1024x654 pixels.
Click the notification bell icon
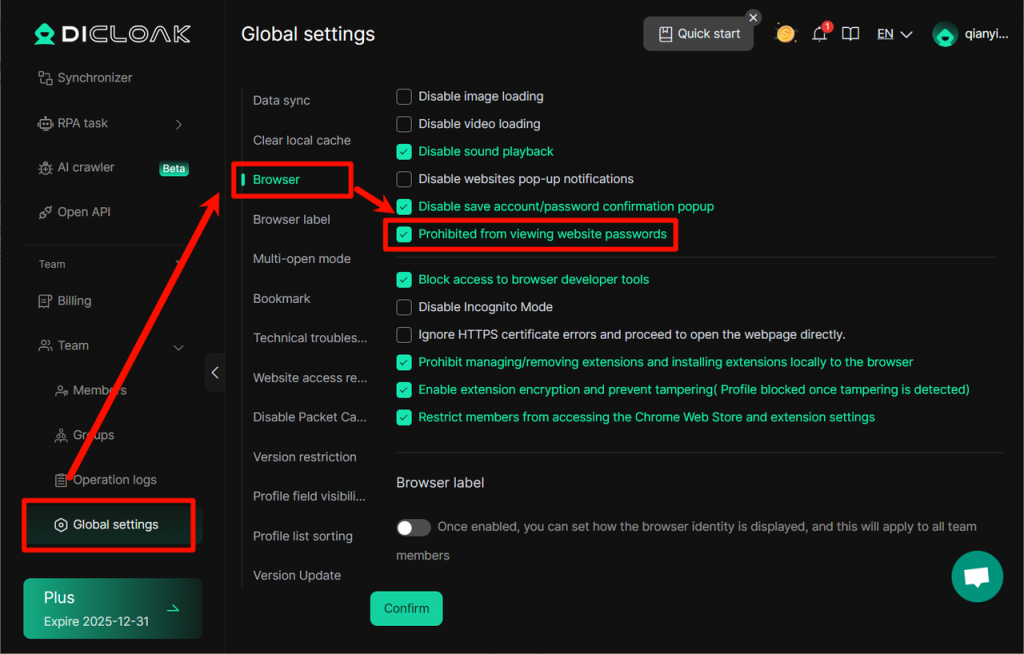[x=819, y=34]
